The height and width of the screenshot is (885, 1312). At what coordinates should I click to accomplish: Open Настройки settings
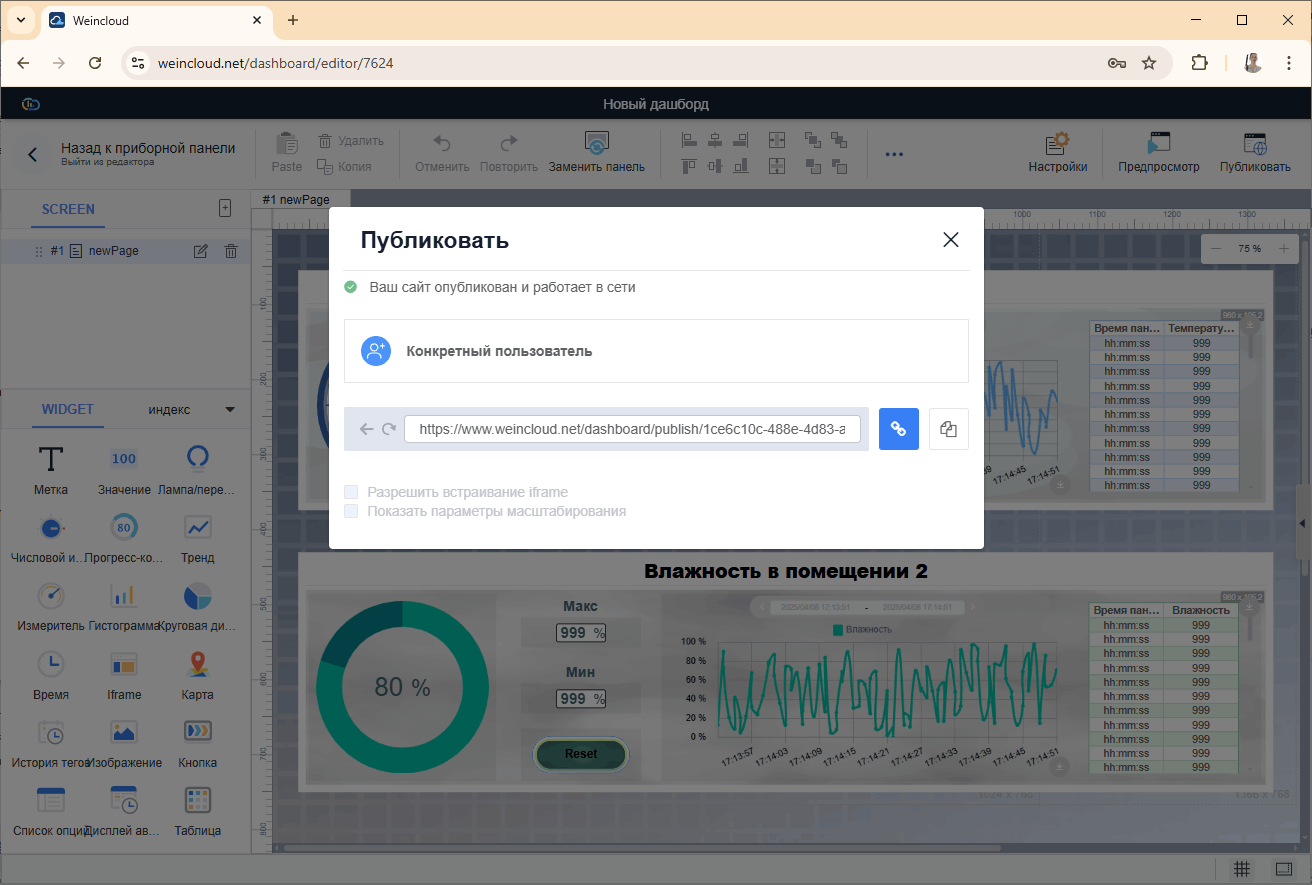tap(1057, 144)
